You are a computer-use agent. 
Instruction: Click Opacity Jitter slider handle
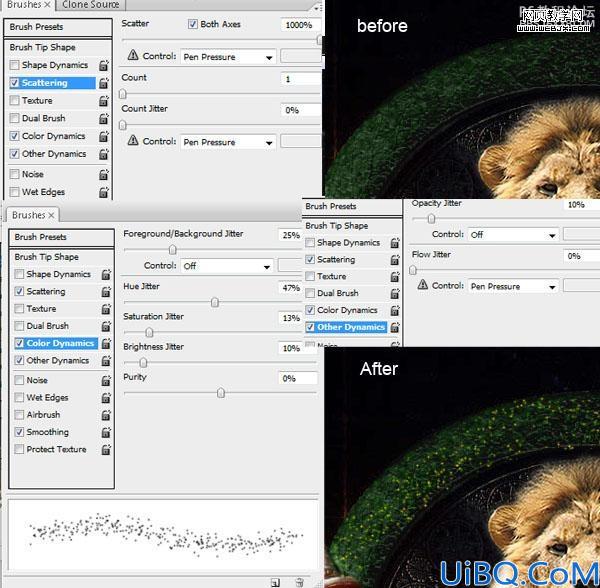(431, 218)
